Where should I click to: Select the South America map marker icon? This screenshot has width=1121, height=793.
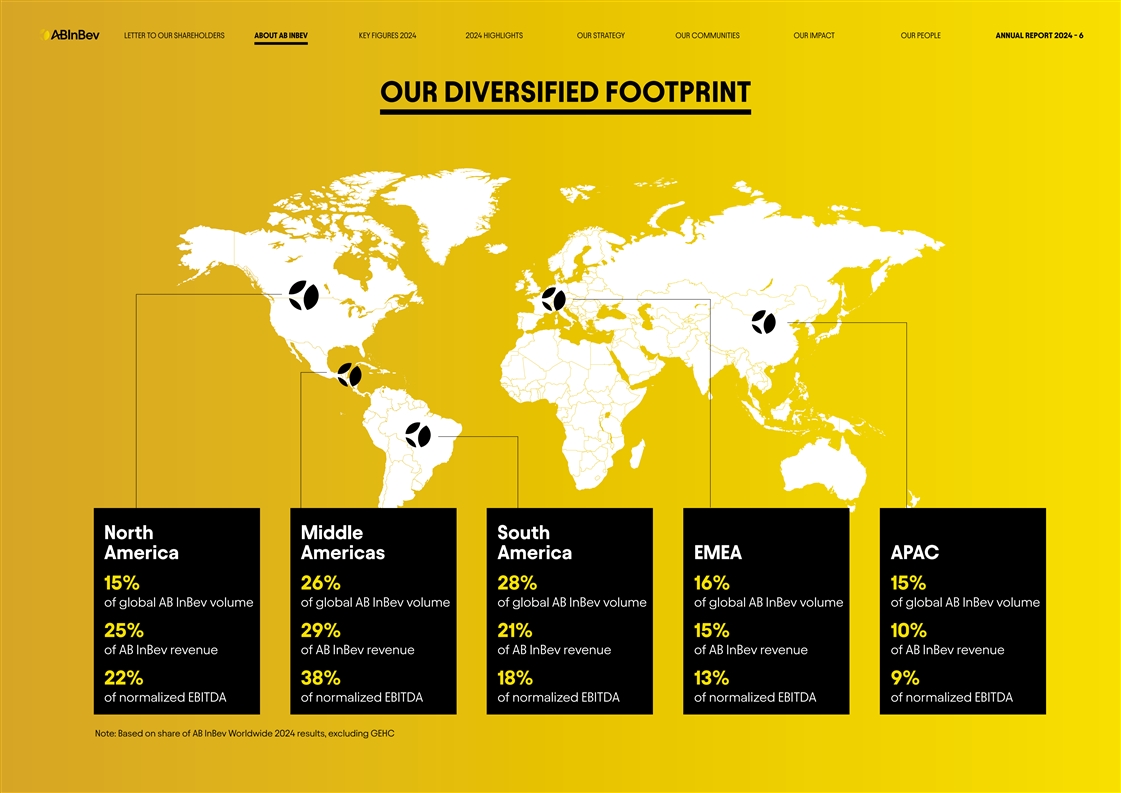pos(418,435)
